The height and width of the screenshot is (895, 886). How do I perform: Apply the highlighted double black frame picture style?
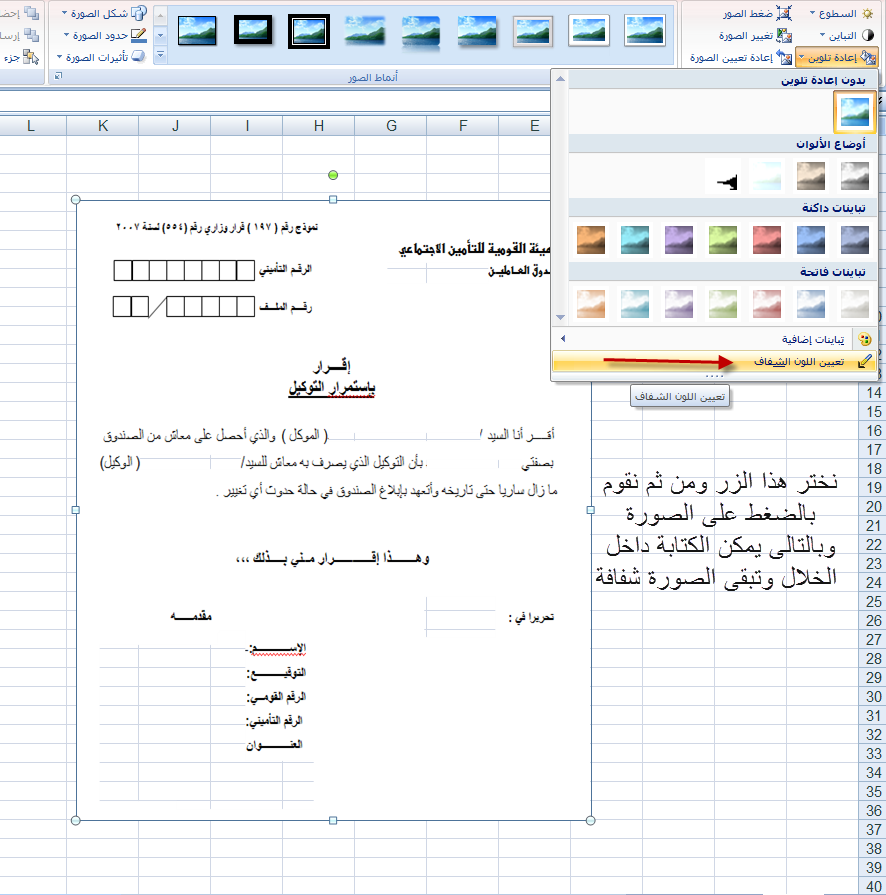coord(309,31)
